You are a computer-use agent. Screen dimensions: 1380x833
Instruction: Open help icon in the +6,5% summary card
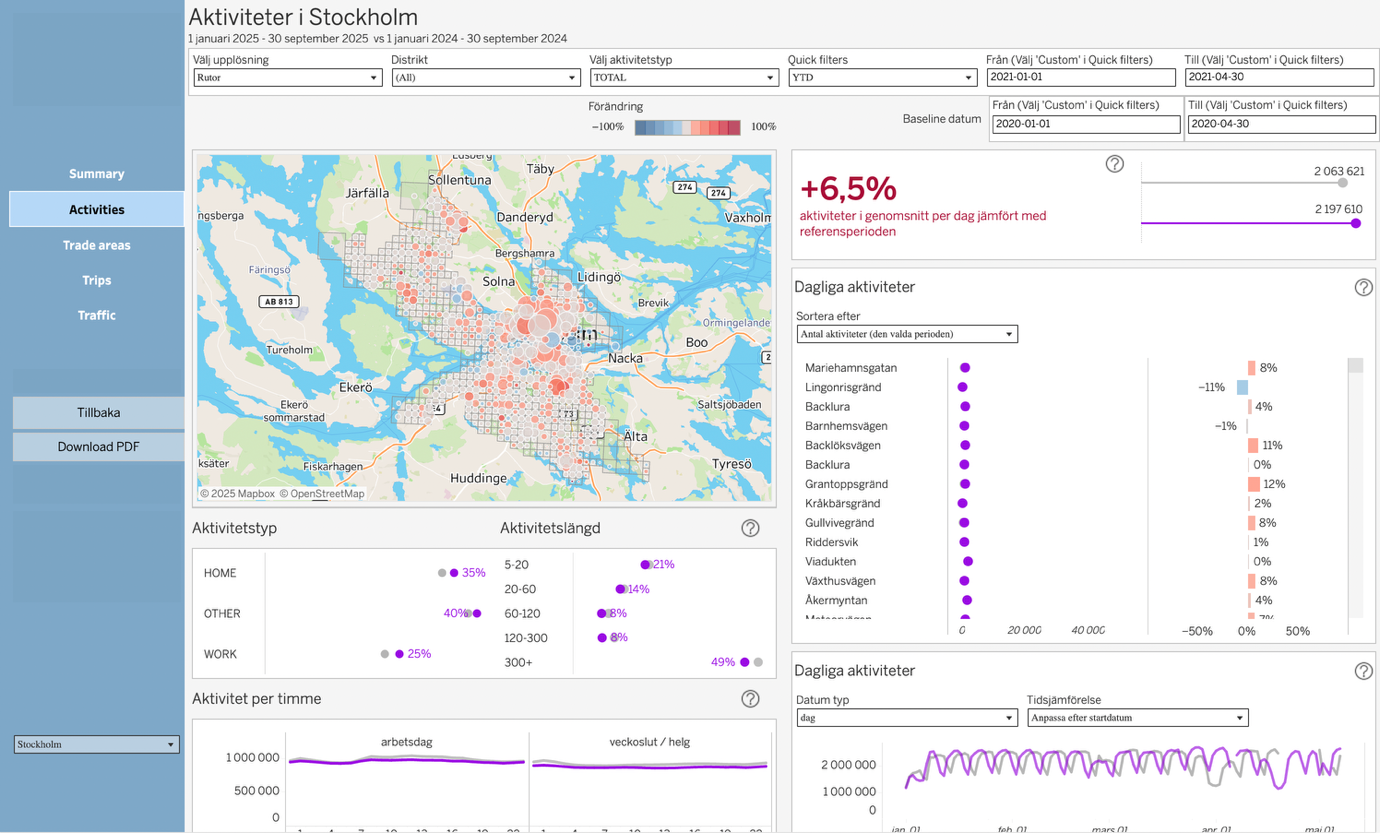(x=1114, y=164)
